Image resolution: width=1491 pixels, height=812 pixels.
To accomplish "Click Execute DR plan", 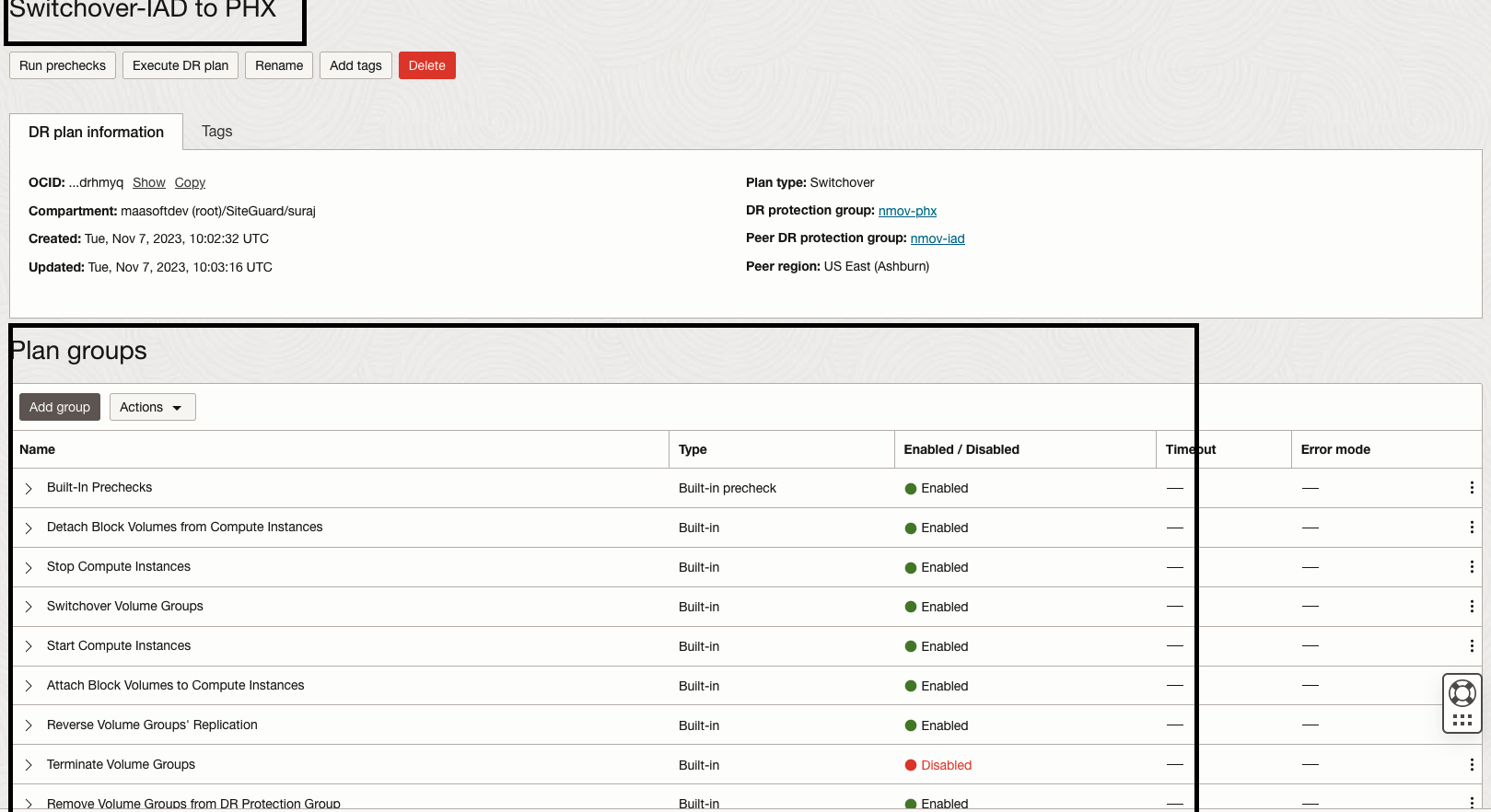I will click(181, 65).
